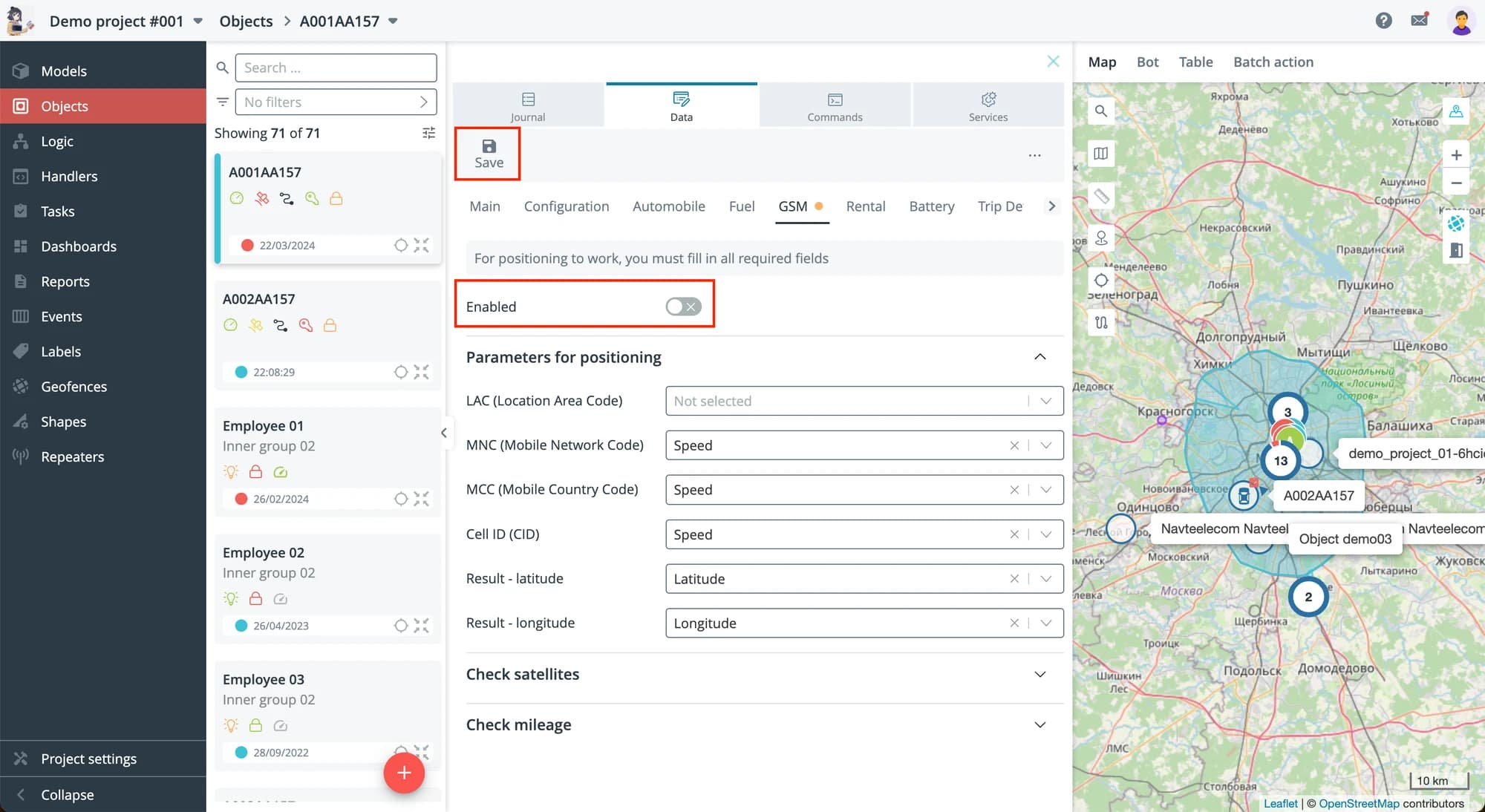Click list display settings sliders icon
Image resolution: width=1485 pixels, height=812 pixels.
click(428, 133)
